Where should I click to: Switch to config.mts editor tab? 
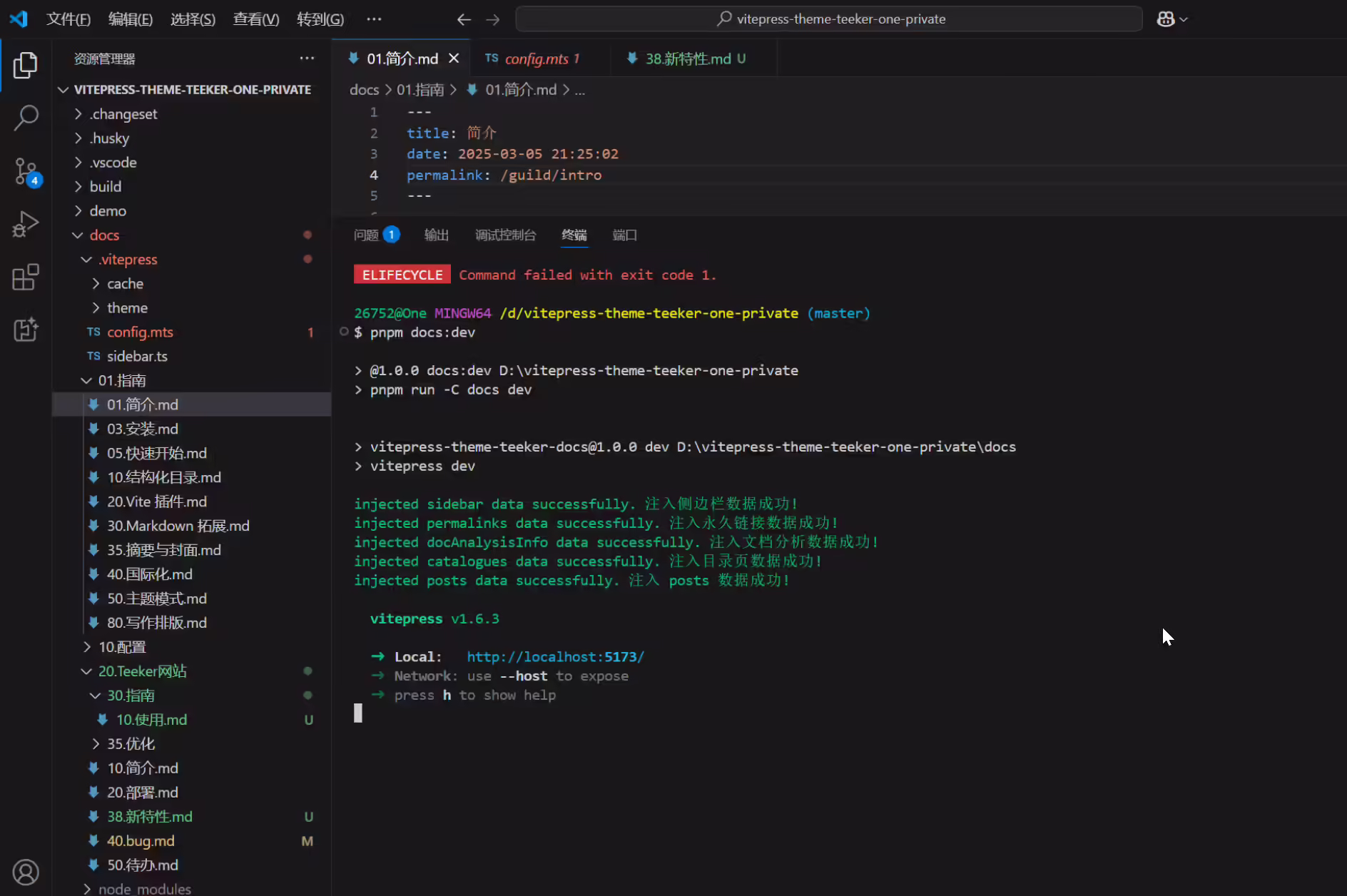(540, 58)
